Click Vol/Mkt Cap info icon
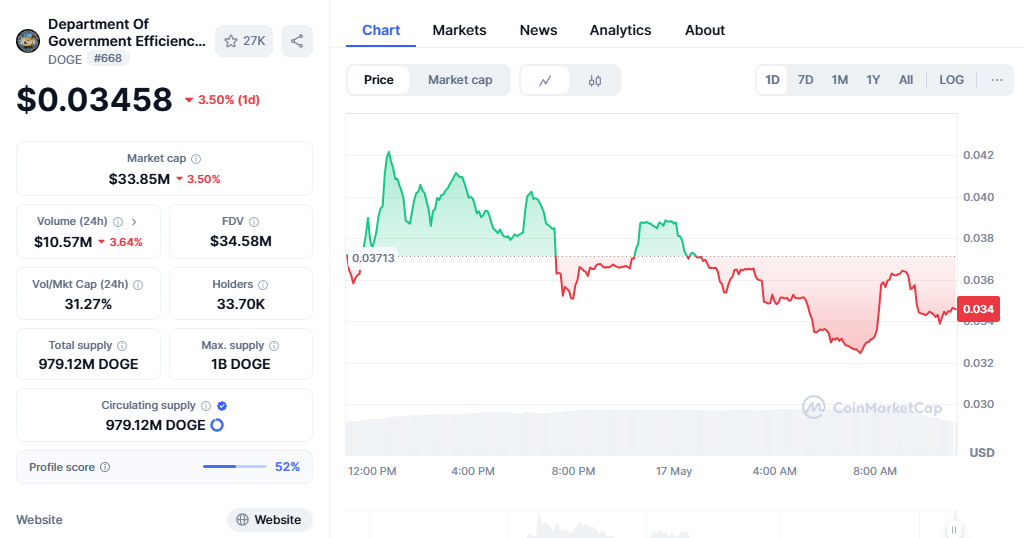 (x=138, y=285)
